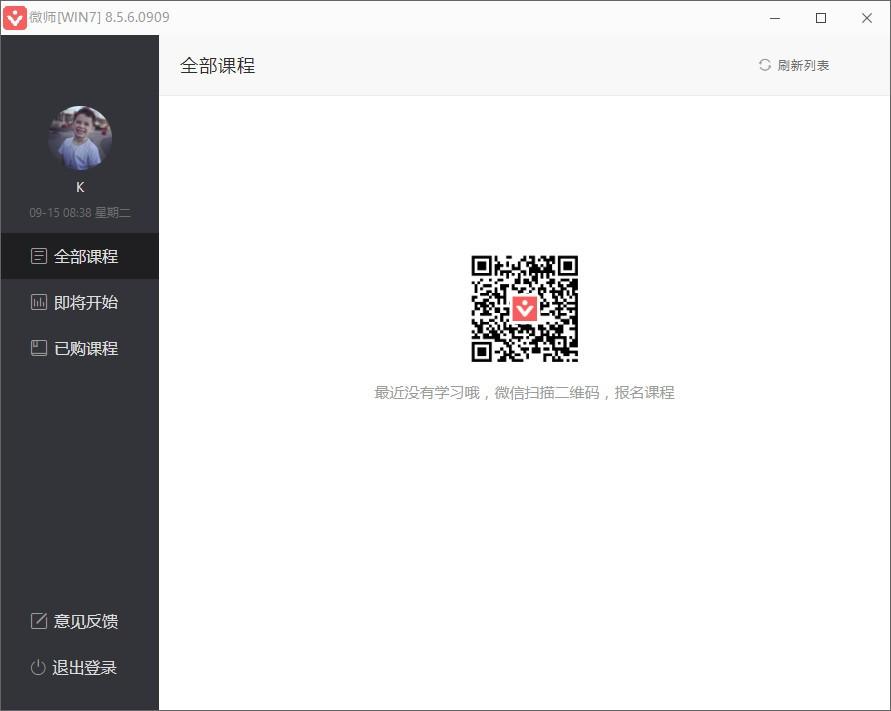Click the 全部课程 page heading

218,65
